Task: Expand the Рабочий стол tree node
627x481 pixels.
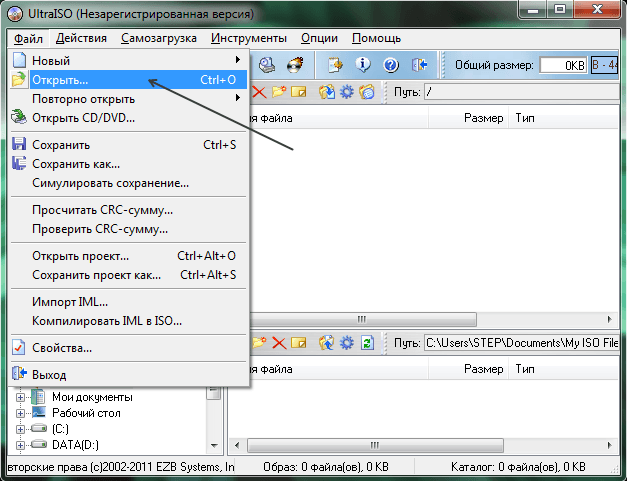Action: coord(20,413)
